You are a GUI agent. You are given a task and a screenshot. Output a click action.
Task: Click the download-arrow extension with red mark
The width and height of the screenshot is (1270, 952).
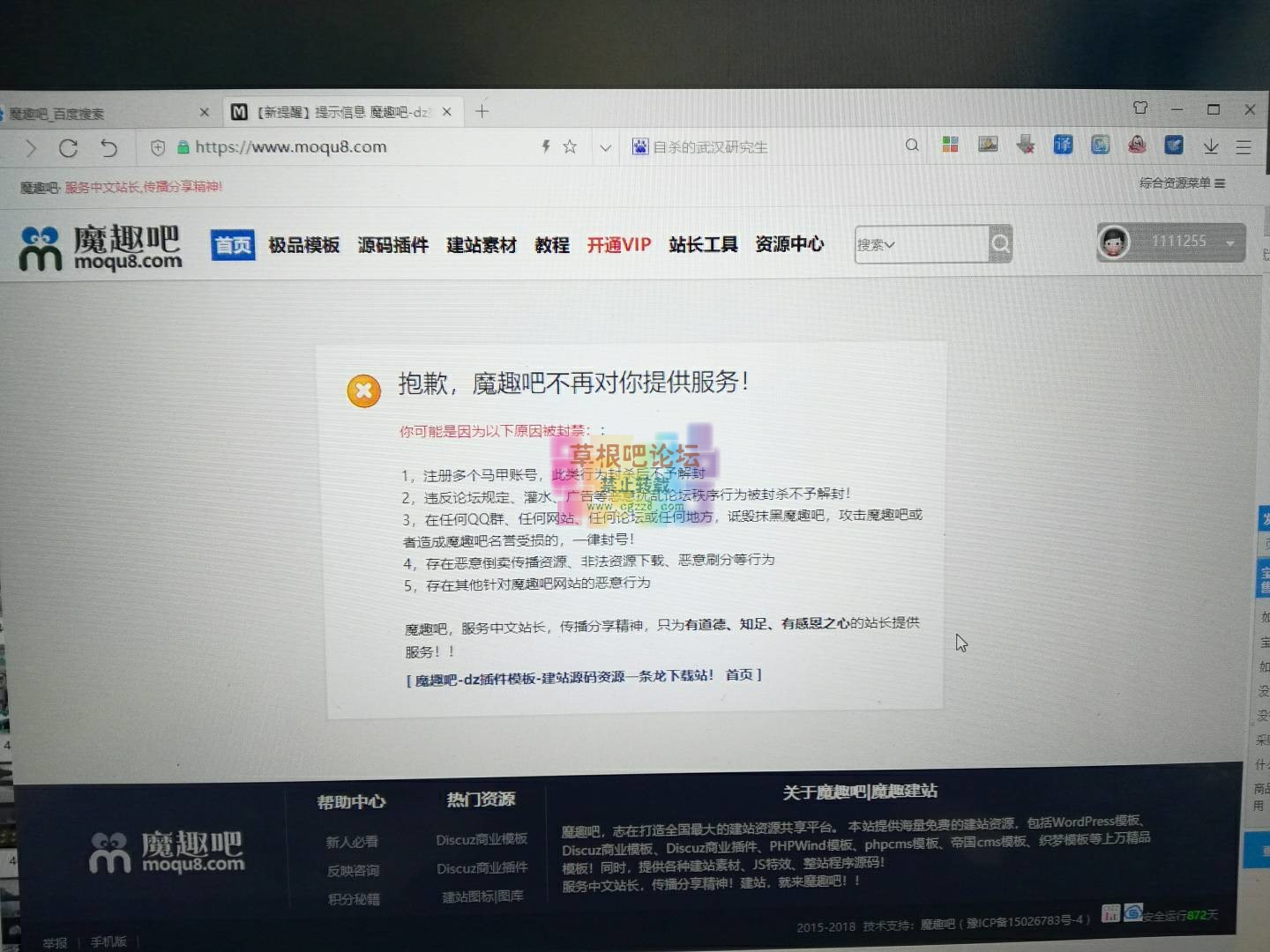coord(1026,144)
